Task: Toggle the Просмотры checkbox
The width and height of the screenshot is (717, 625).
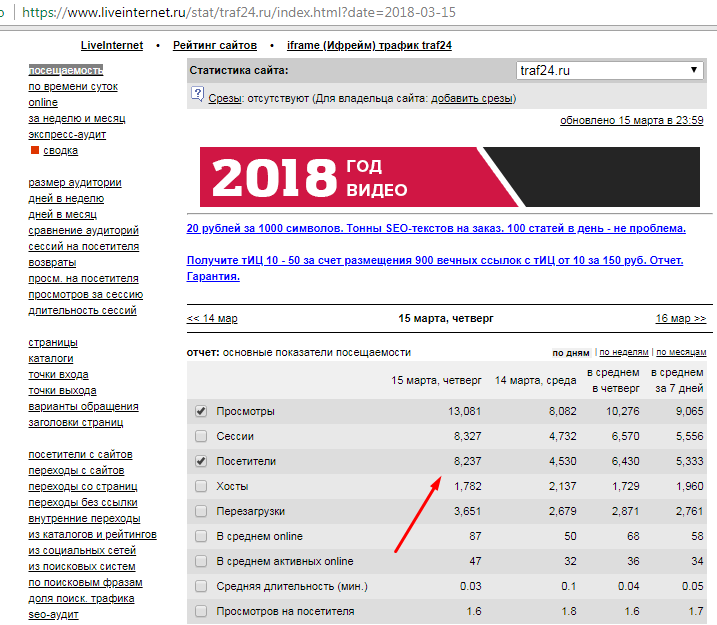Action: pos(201,411)
